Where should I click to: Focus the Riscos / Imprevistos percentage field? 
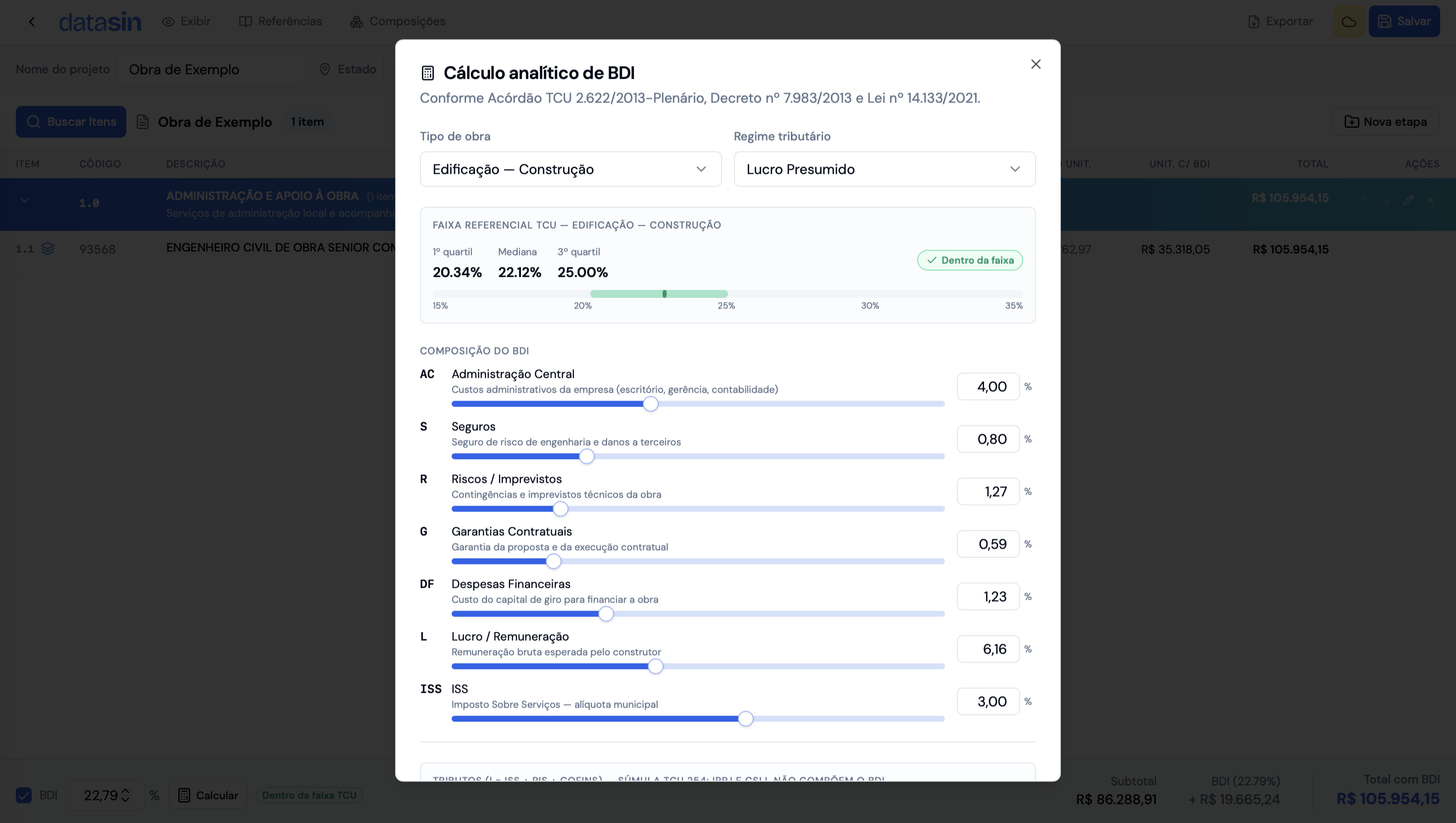988,492
